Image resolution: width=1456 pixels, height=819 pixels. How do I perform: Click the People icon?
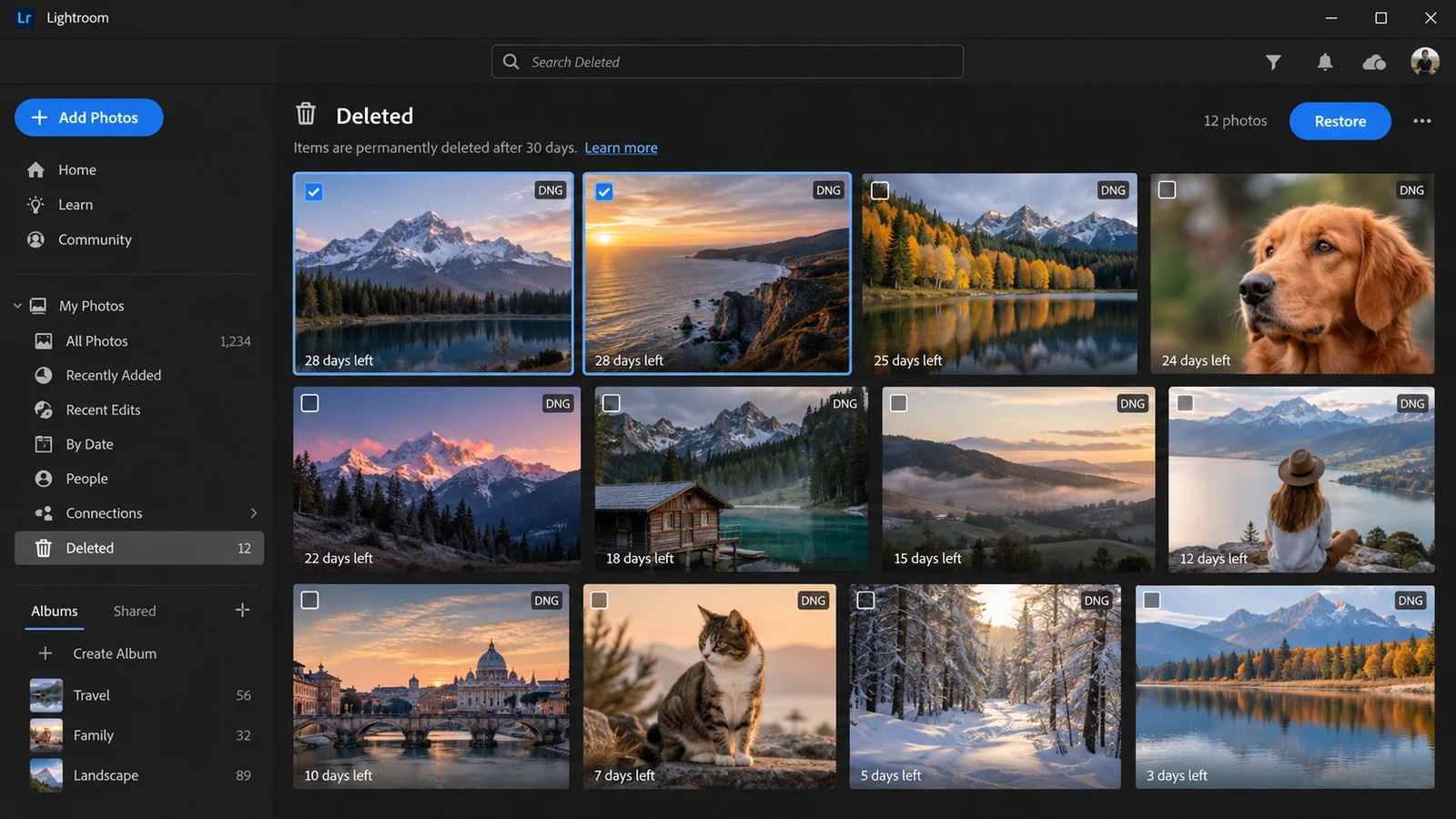click(43, 479)
